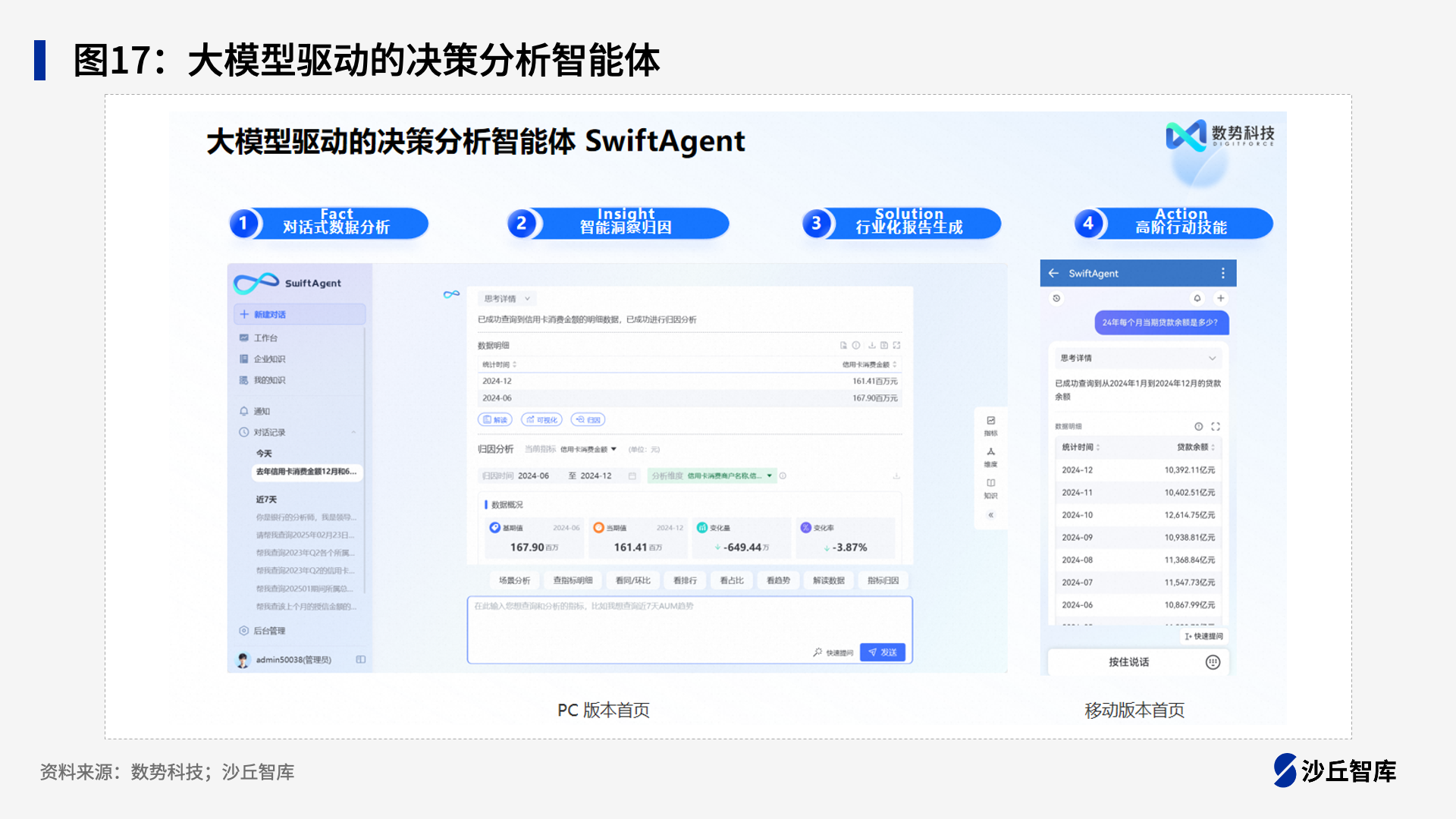Click the blue 发送 send button
1456x819 pixels.
[883, 652]
